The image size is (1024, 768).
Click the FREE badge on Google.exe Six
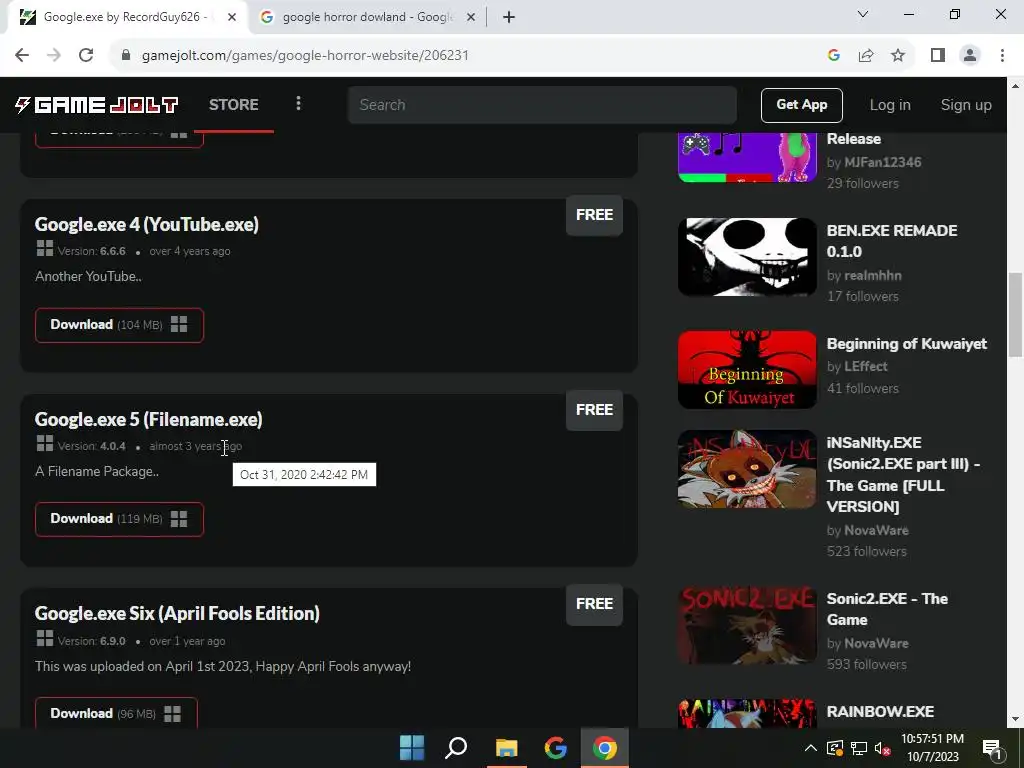pos(594,604)
